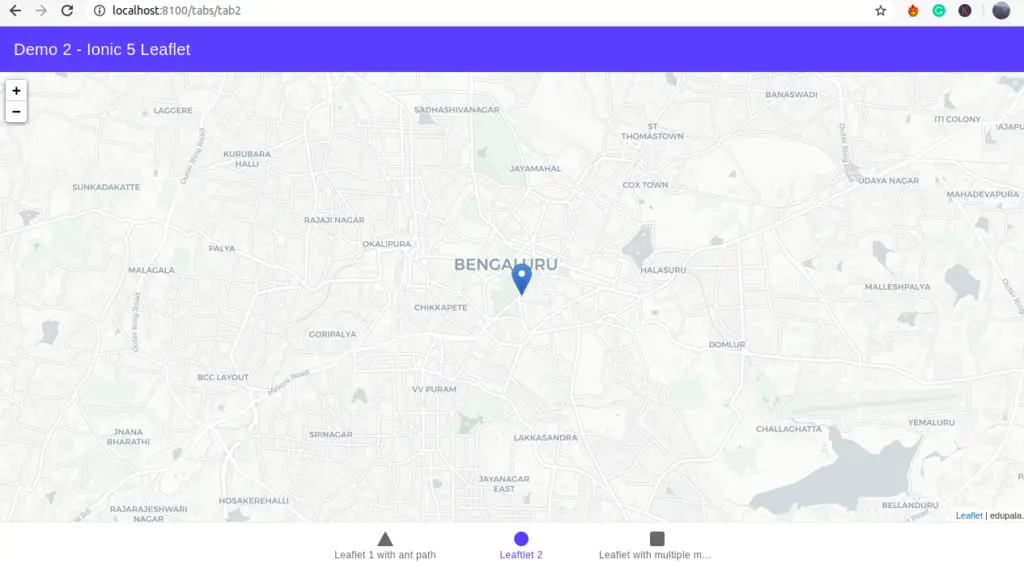Click the JAYANAGAR EAST map label
The height and width of the screenshot is (568, 1024).
(x=504, y=484)
